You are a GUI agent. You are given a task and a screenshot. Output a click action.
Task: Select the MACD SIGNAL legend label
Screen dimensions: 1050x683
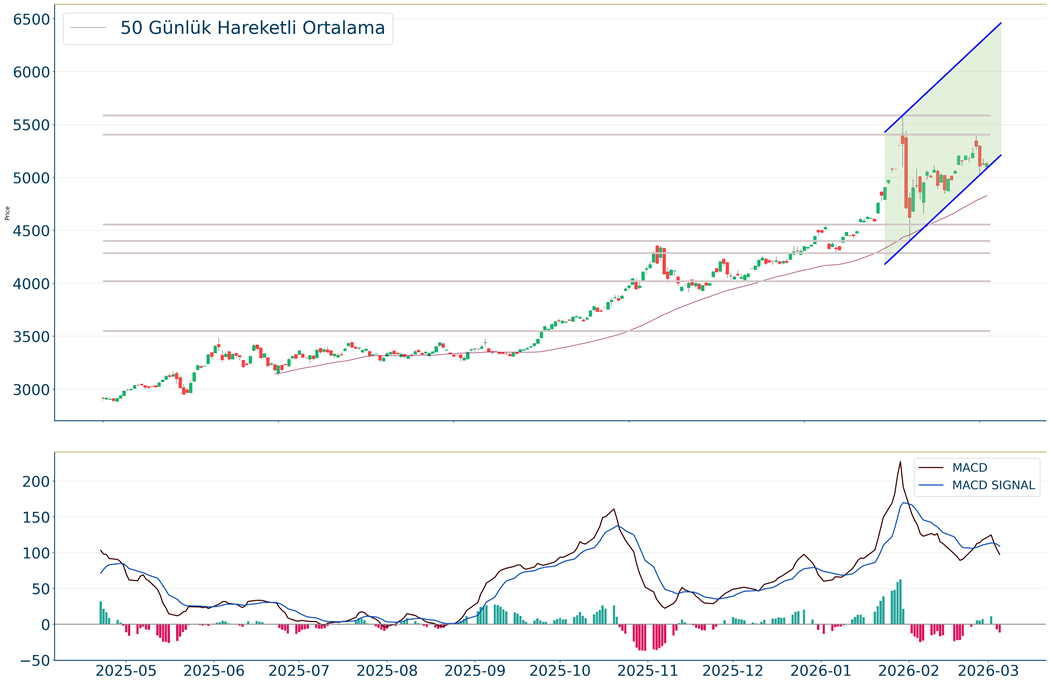point(993,486)
